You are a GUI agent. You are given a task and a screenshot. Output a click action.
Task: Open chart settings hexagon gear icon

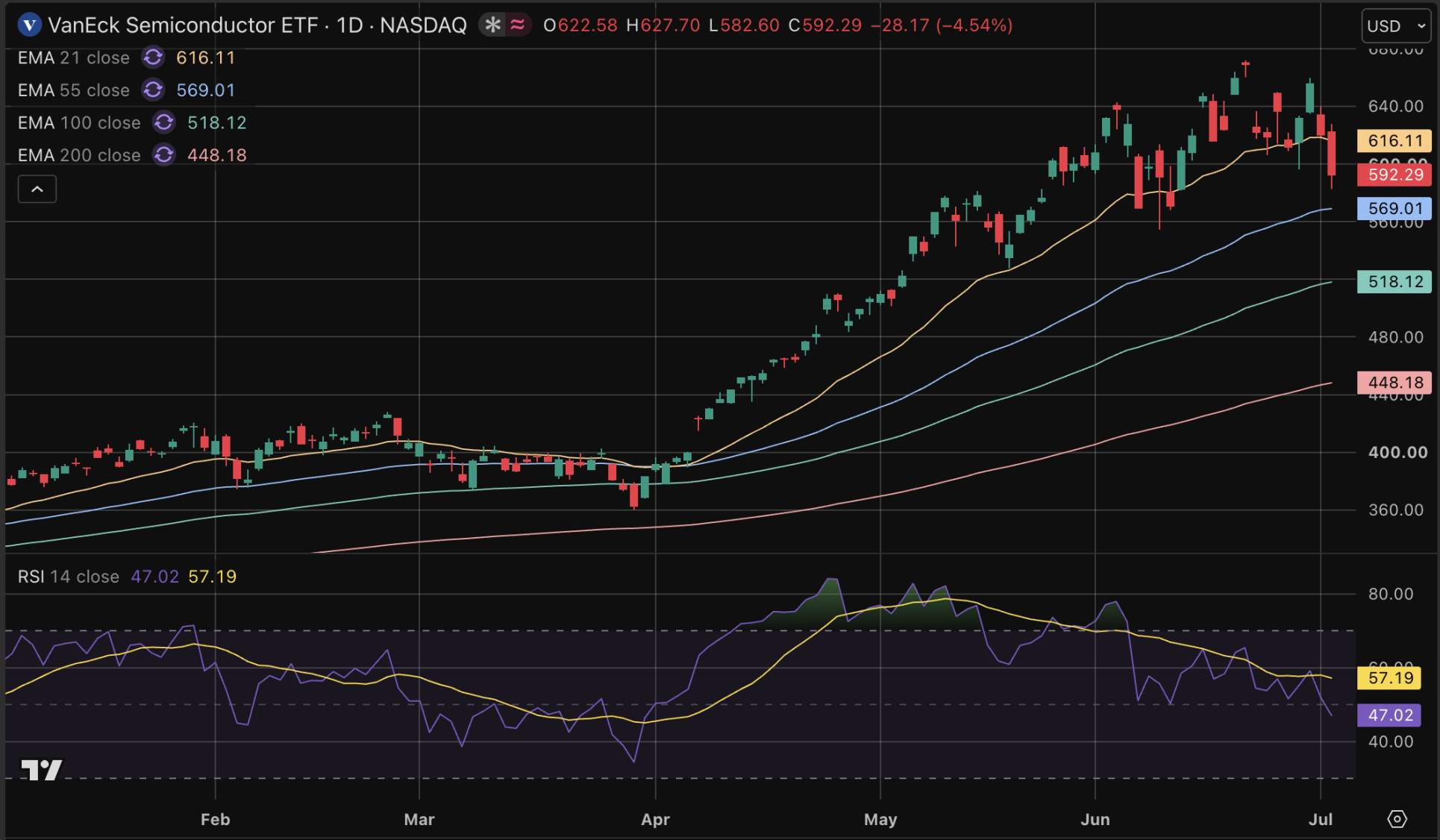coord(1397,819)
